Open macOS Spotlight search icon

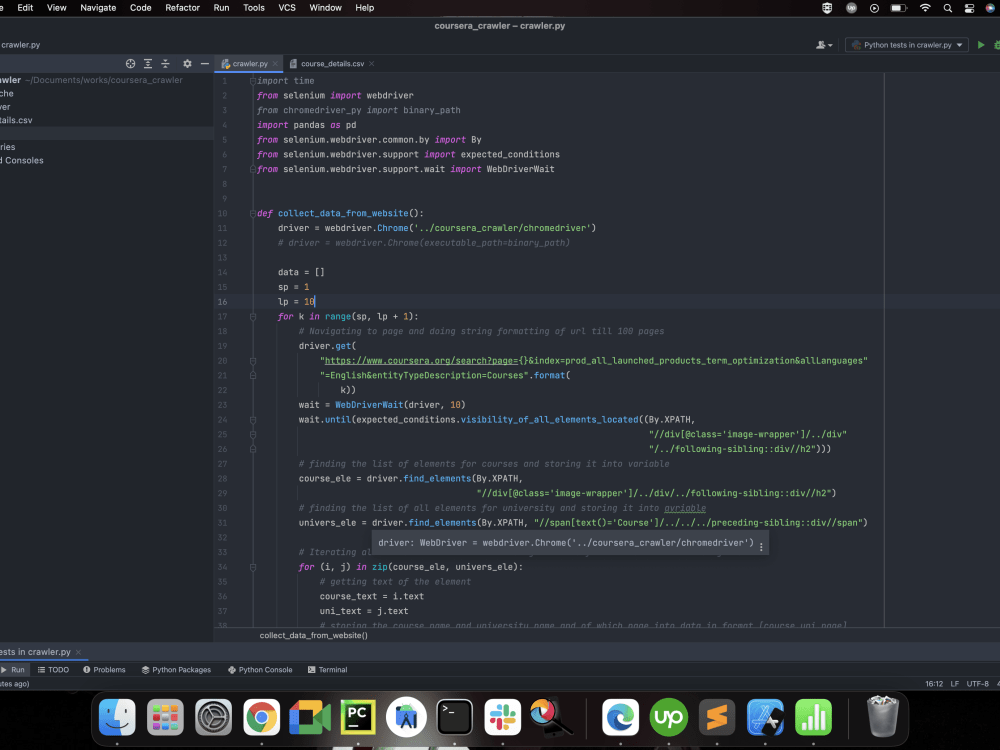[x=948, y=8]
